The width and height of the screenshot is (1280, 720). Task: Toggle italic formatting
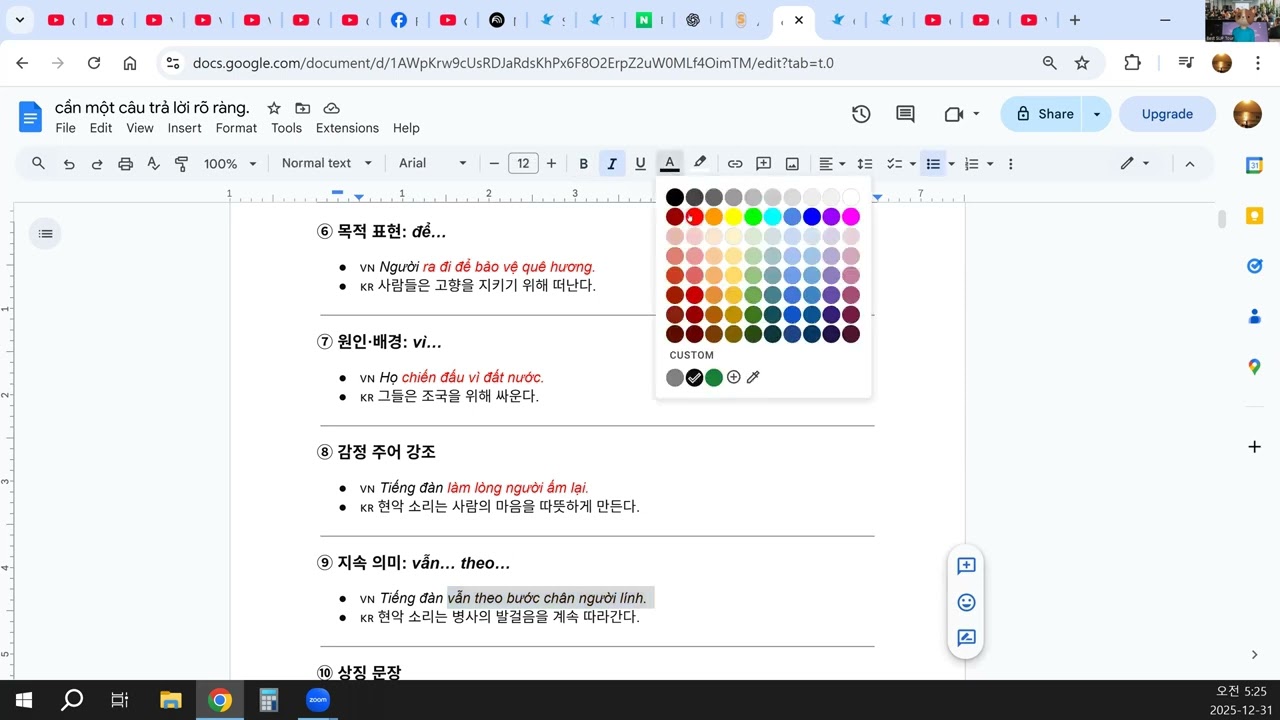[612, 164]
